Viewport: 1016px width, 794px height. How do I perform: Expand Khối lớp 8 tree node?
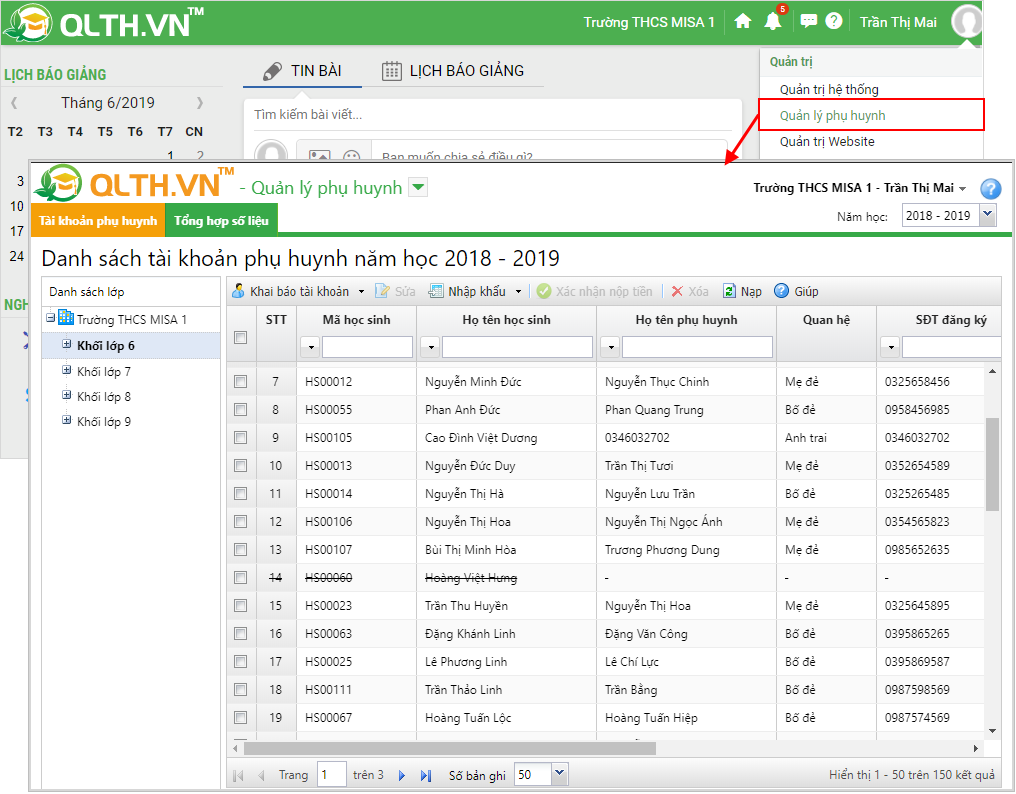66,395
